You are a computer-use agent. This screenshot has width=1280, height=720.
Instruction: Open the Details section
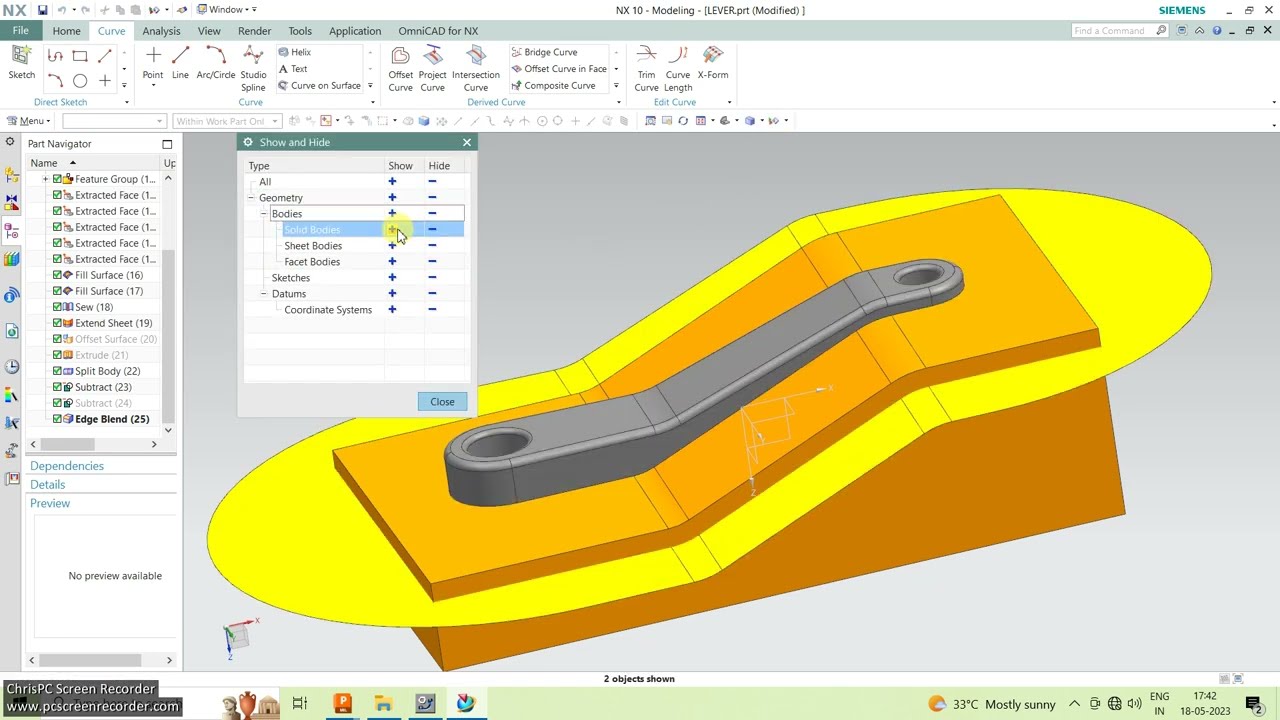point(47,485)
